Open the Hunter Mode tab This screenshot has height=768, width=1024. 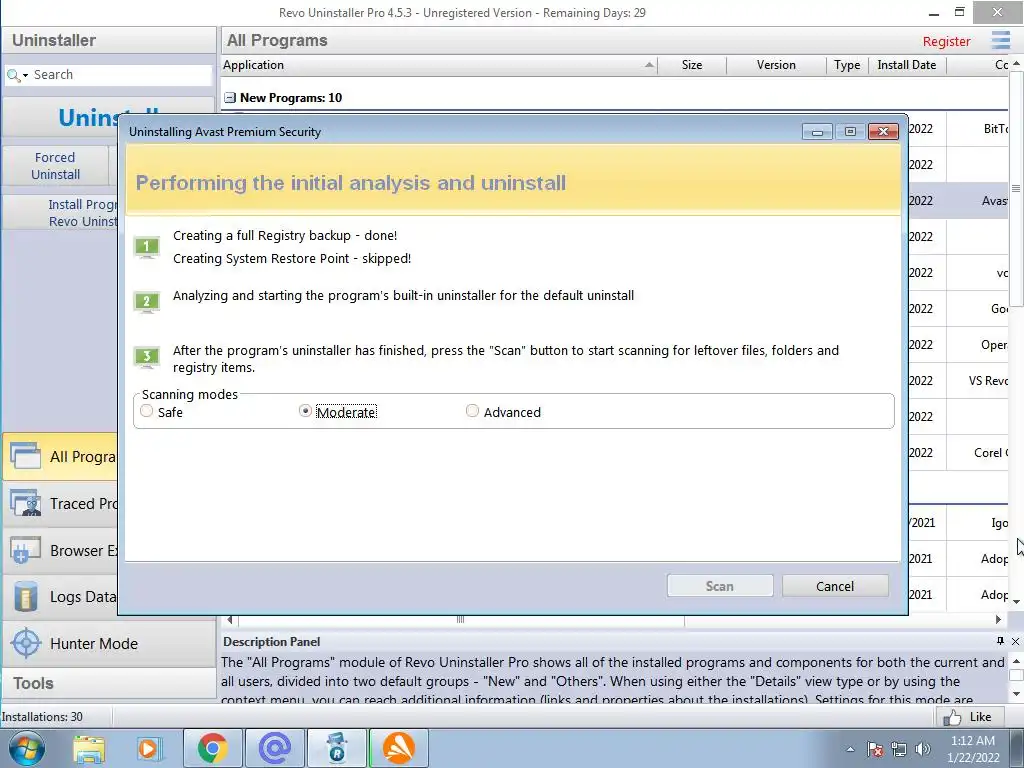point(109,643)
